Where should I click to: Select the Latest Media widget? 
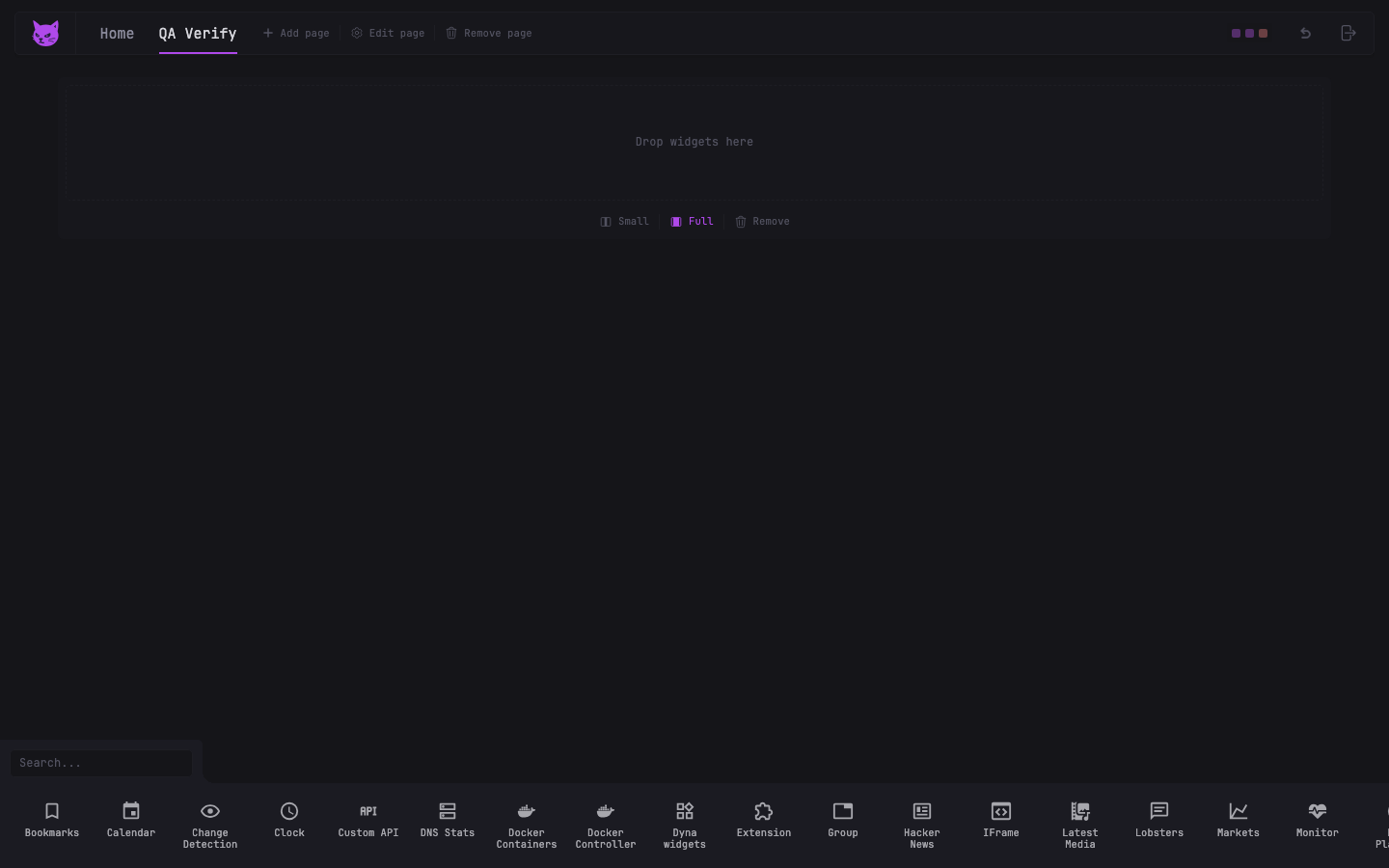click(1080, 826)
